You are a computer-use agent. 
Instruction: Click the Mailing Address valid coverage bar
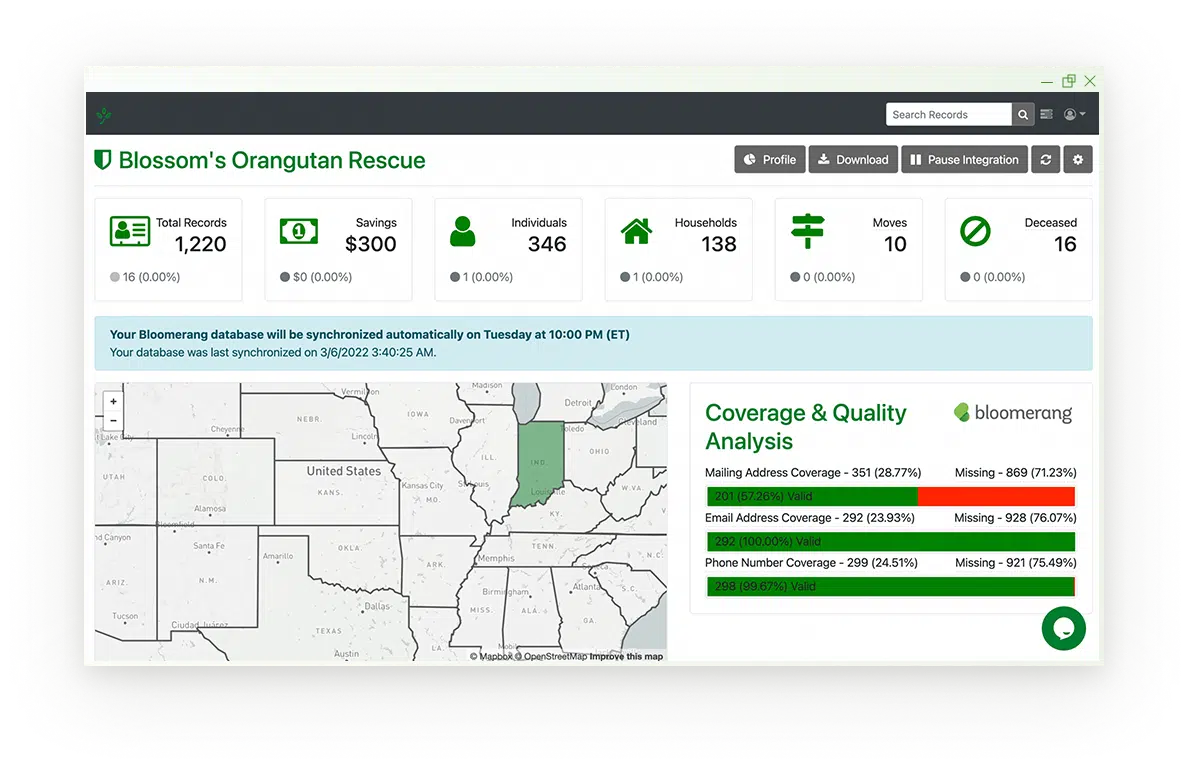pyautogui.click(x=811, y=496)
